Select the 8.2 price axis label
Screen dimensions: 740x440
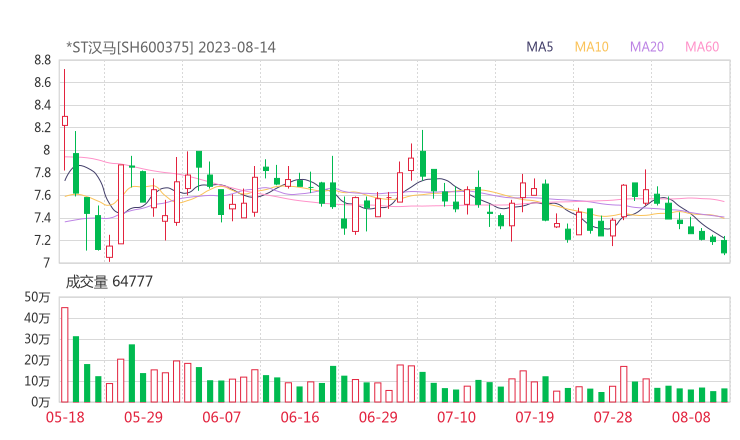pos(42,127)
